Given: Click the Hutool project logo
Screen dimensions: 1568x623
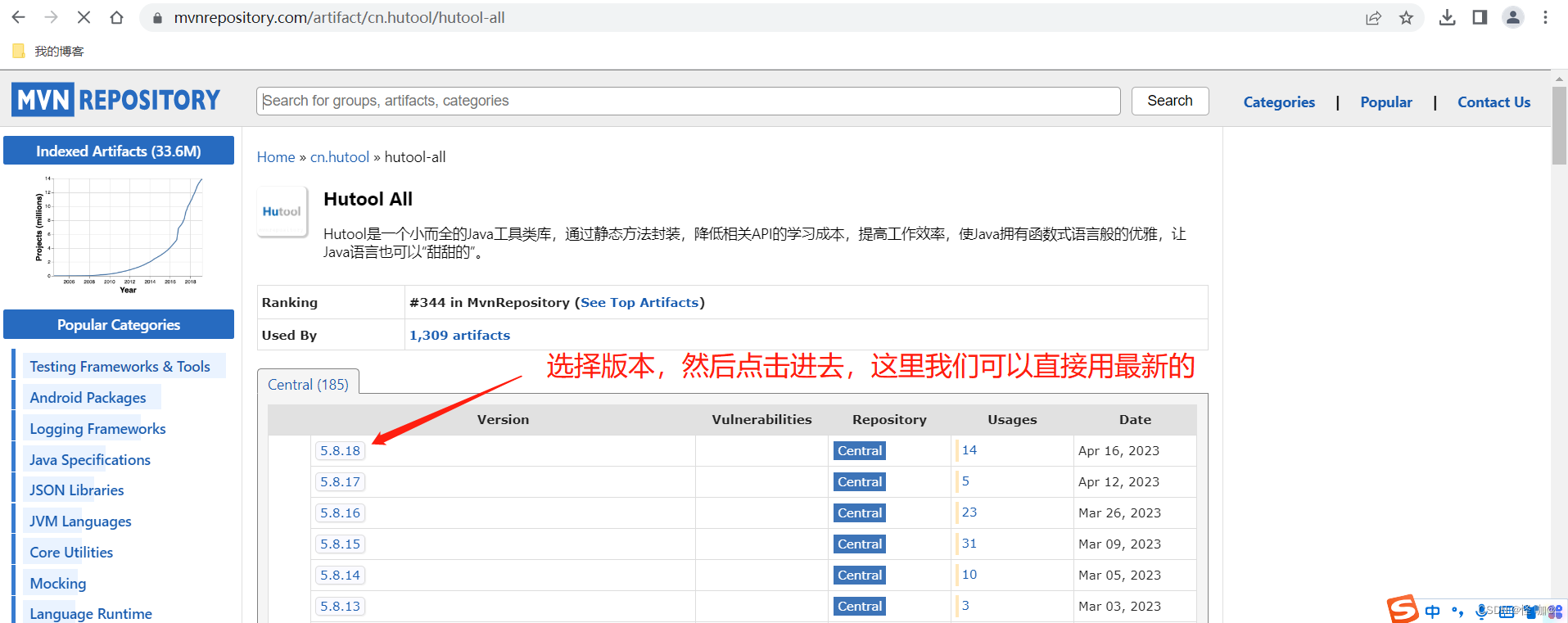Looking at the screenshot, I should click(x=282, y=211).
